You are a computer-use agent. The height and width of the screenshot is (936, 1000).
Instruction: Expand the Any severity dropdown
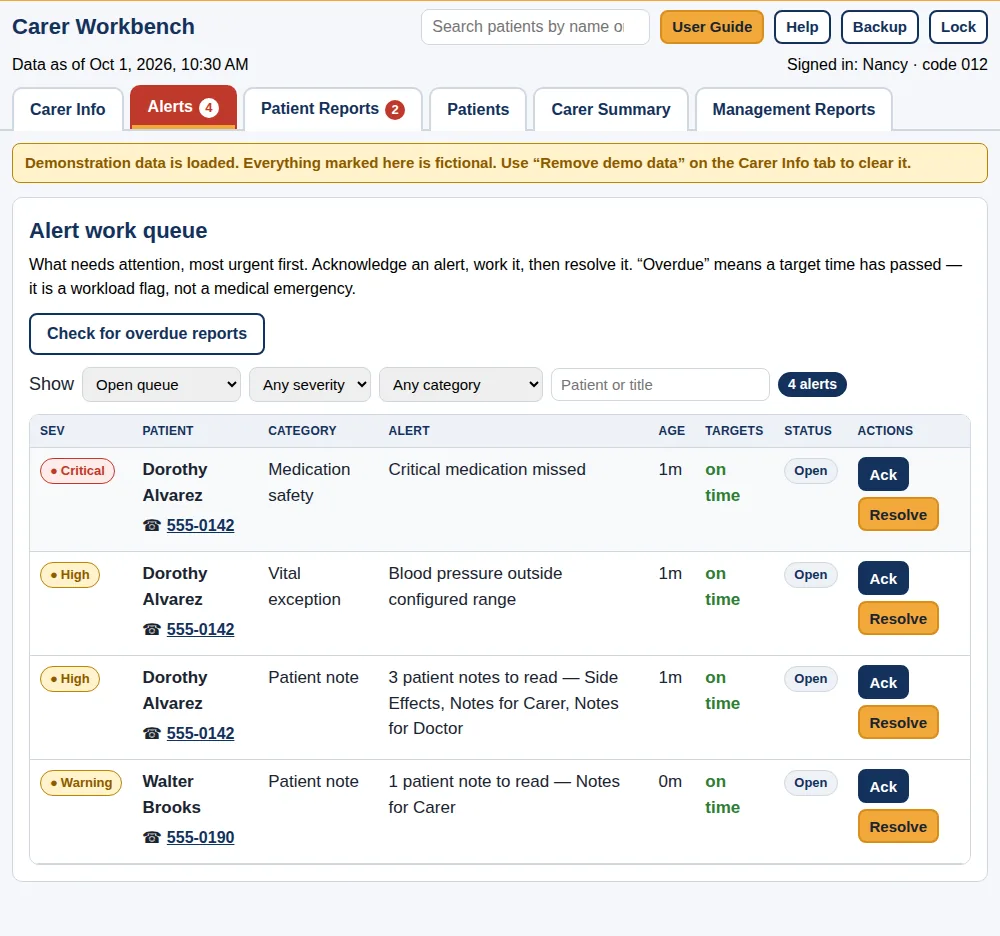click(310, 384)
